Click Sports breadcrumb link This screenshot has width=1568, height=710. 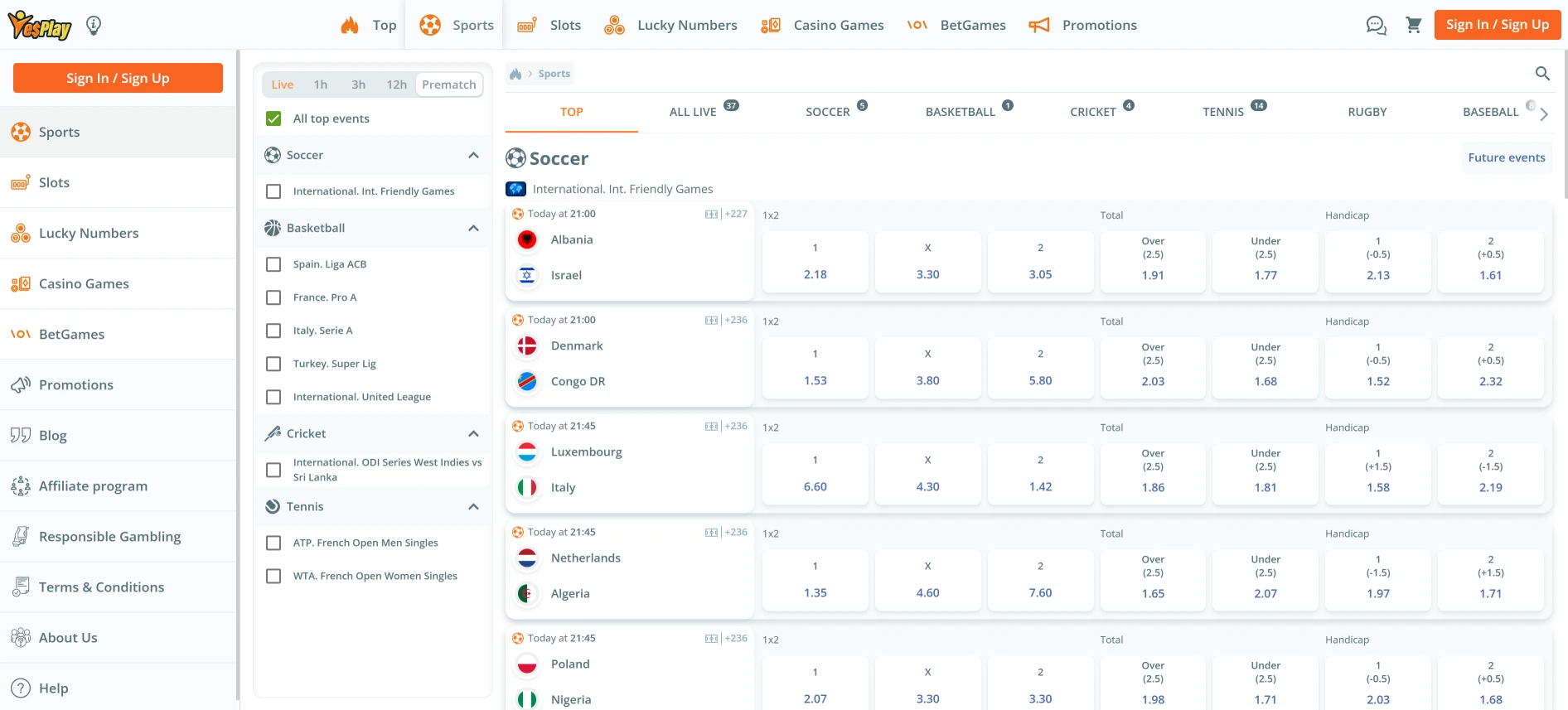[554, 74]
